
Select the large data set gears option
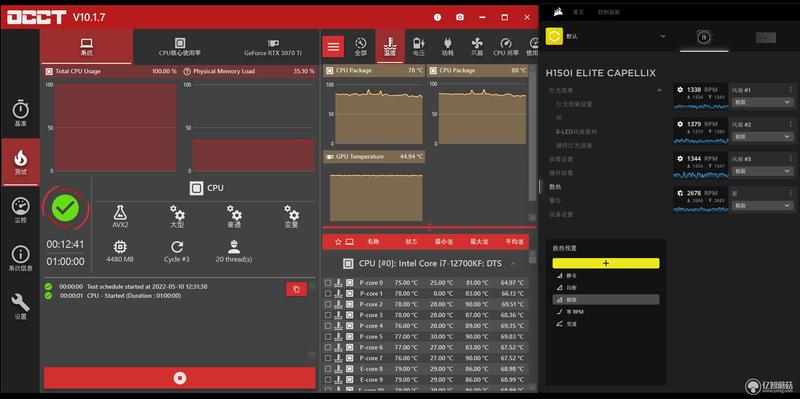177,216
